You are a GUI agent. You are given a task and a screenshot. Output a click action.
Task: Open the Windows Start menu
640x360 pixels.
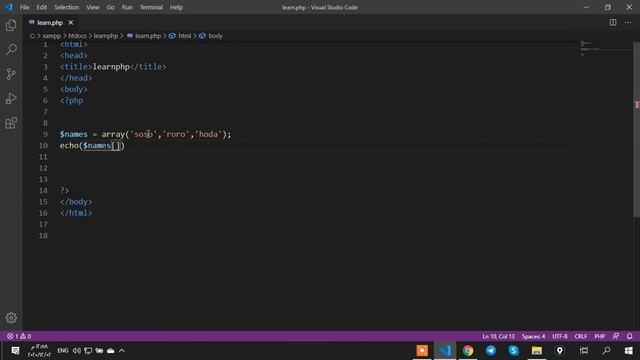629,351
